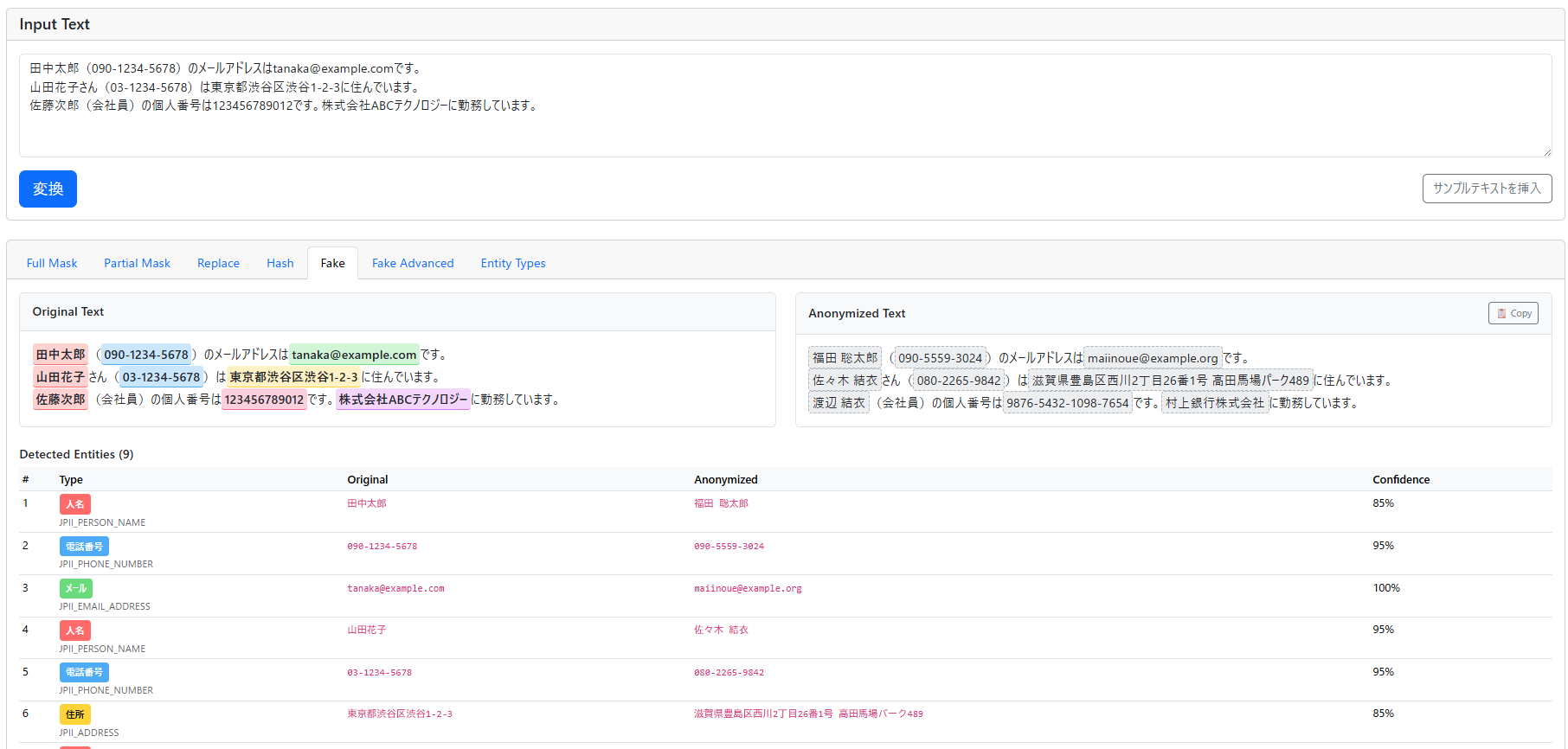
Task: Click the blue 変換 convert button
Action: [x=48, y=189]
